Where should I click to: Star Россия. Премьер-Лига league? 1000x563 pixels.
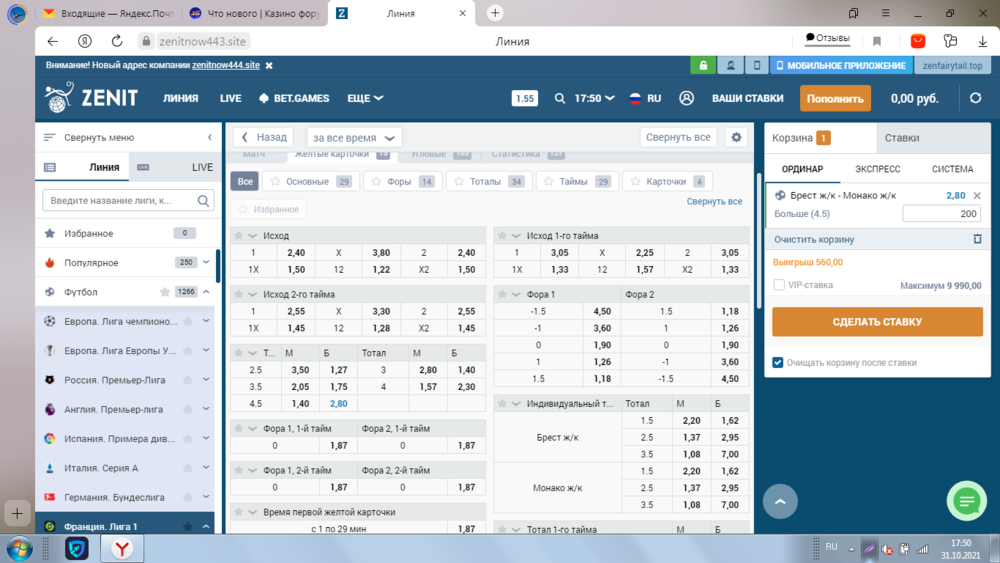[188, 380]
